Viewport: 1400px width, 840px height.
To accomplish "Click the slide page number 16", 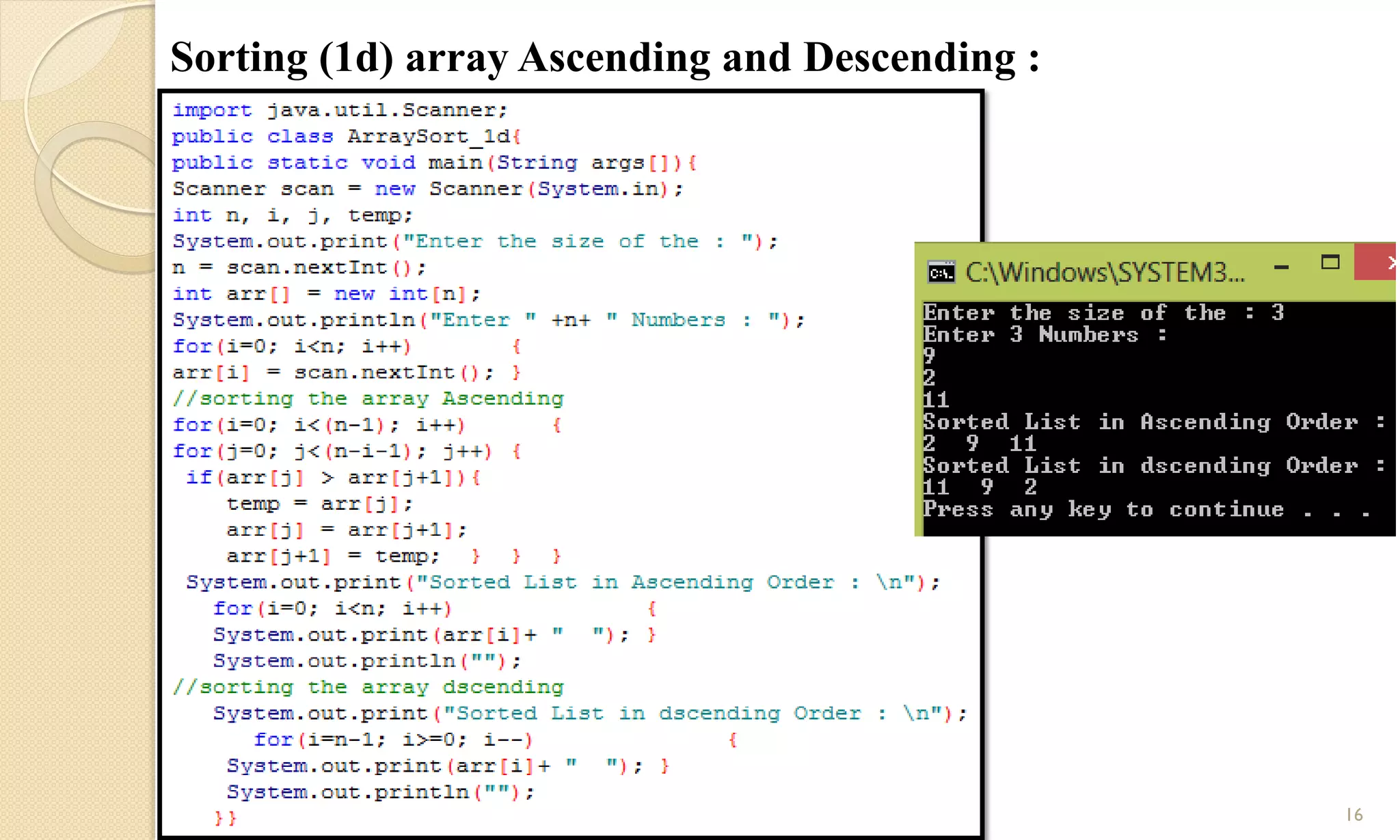I will (1354, 814).
